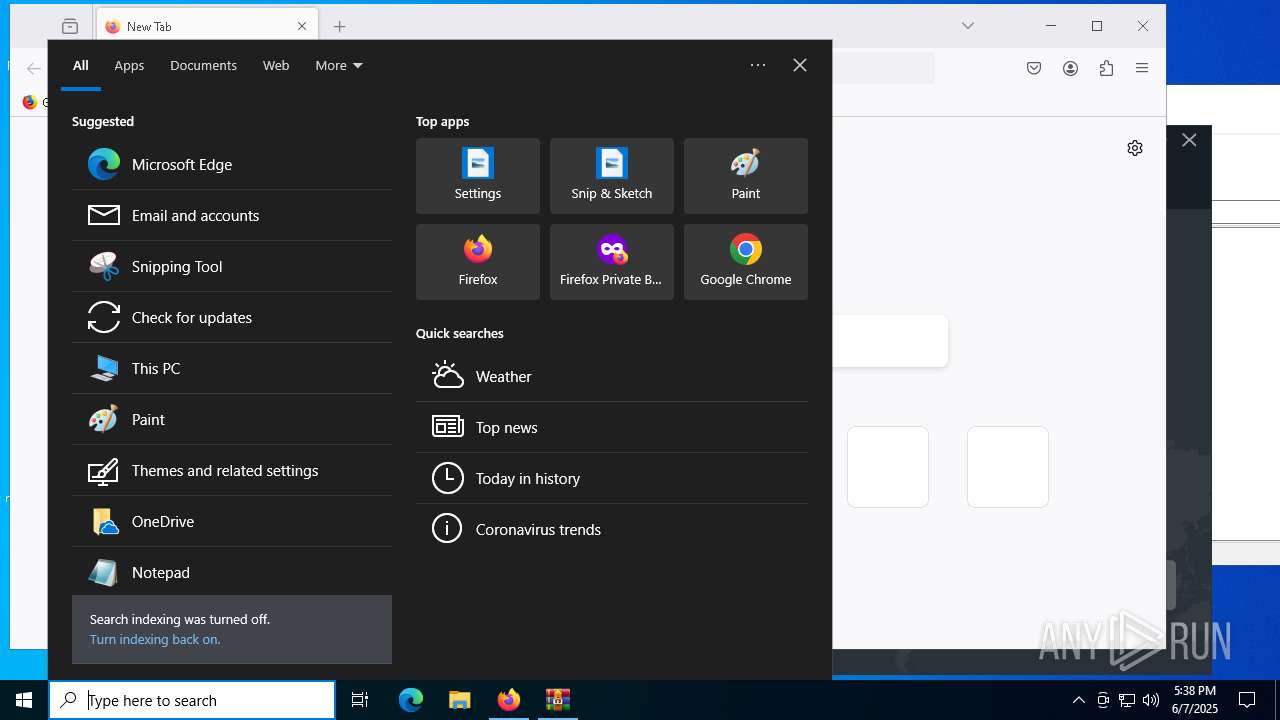Open Task View on the taskbar
Image resolution: width=1280 pixels, height=720 pixels.
pos(360,700)
